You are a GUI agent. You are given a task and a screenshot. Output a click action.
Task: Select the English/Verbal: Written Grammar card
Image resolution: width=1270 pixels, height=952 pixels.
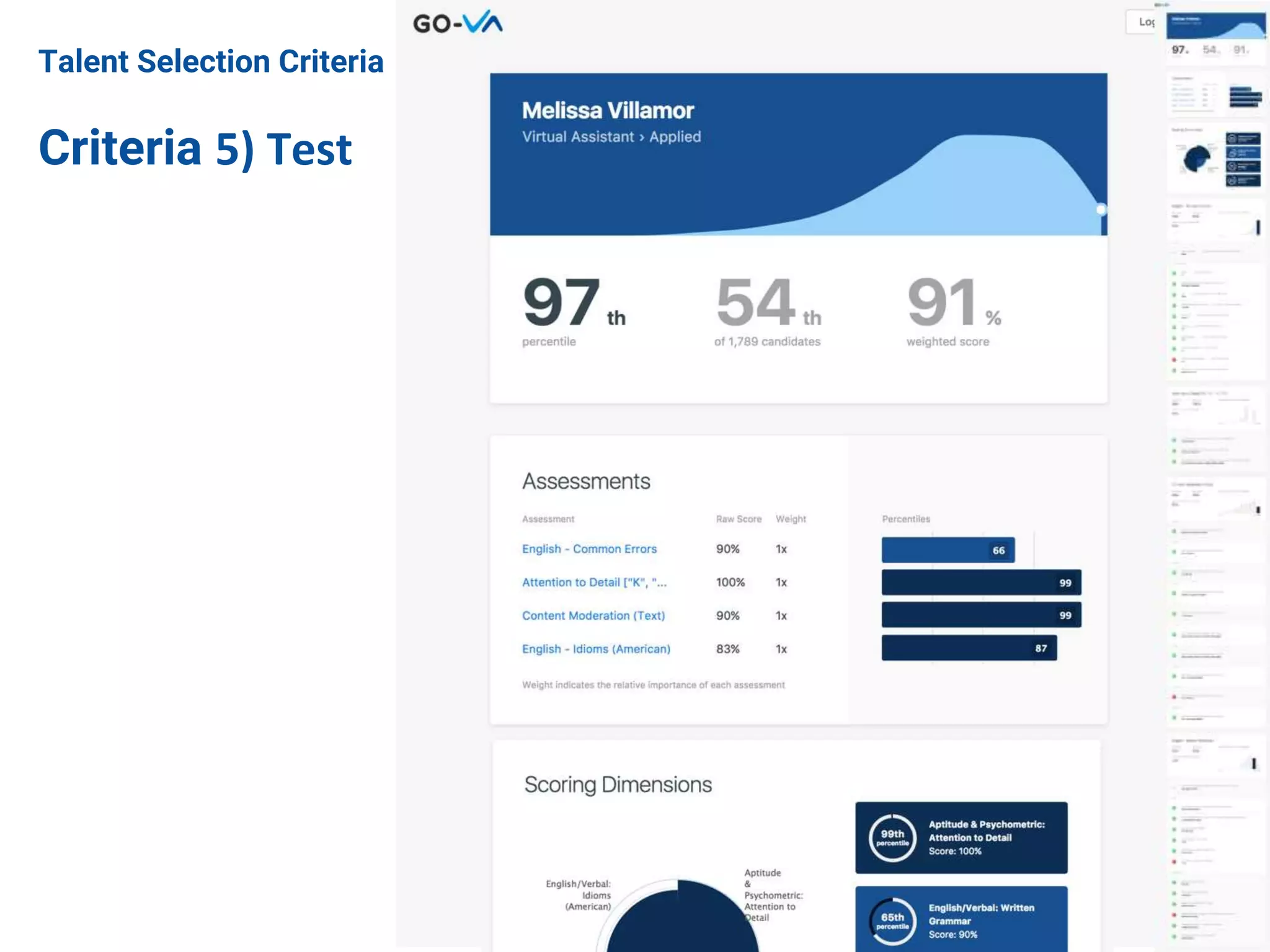pyautogui.click(x=961, y=919)
